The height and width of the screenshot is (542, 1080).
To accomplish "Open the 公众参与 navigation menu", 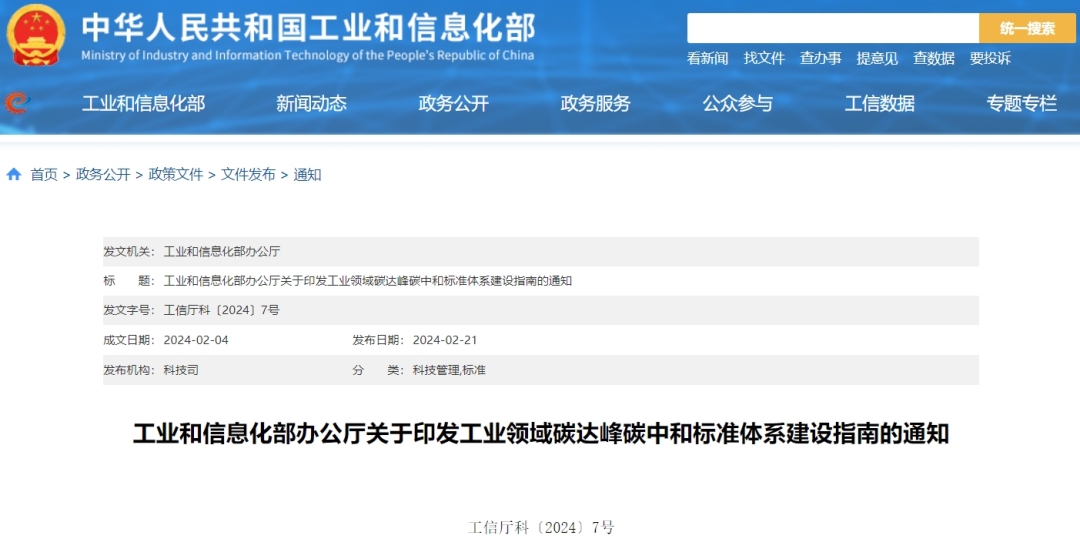I will 737,103.
